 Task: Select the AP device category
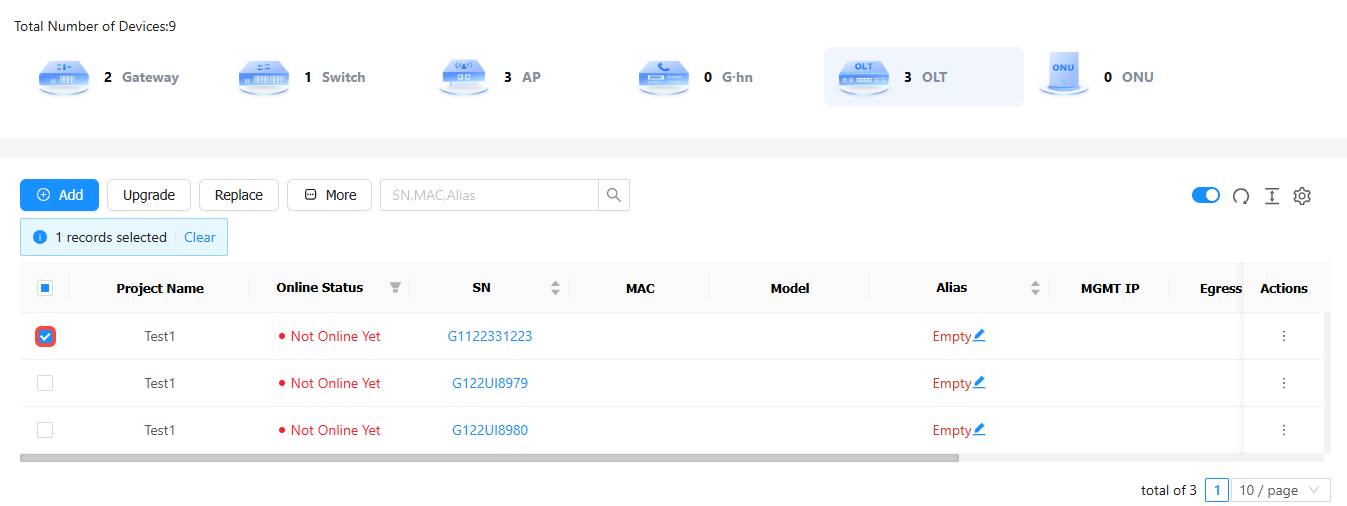pyautogui.click(x=492, y=77)
